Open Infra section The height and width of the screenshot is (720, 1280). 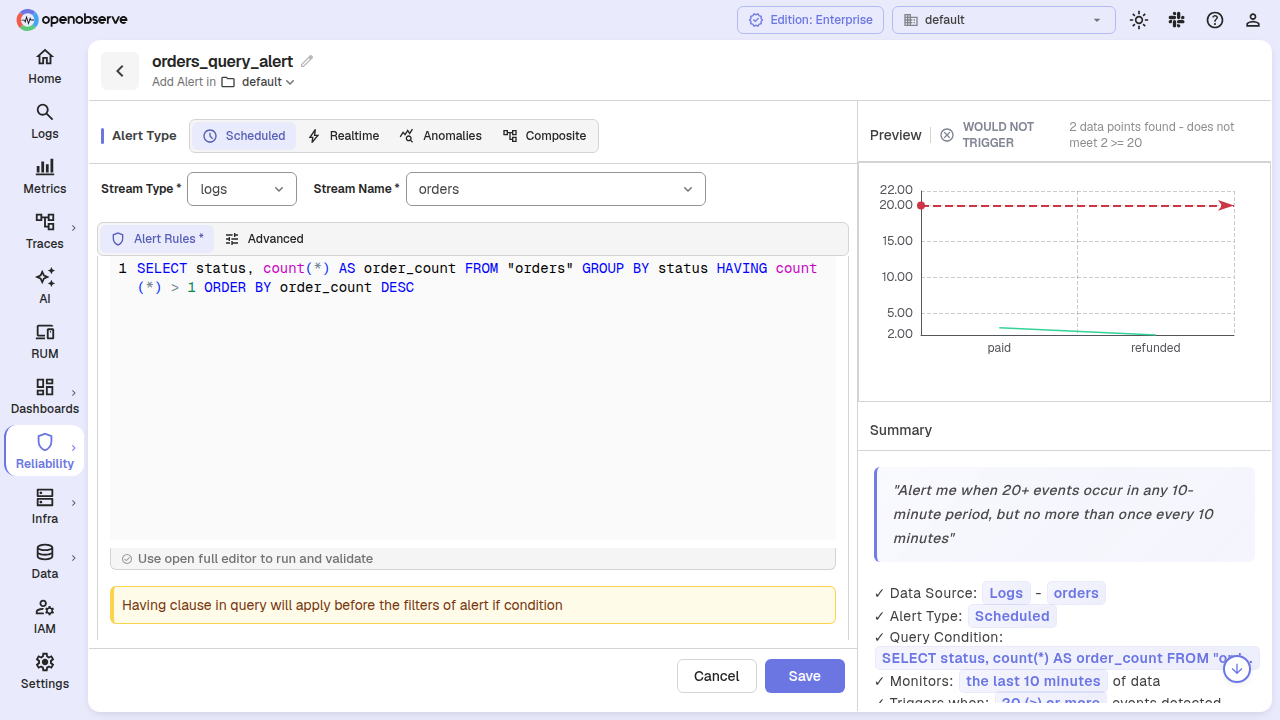tap(44, 507)
